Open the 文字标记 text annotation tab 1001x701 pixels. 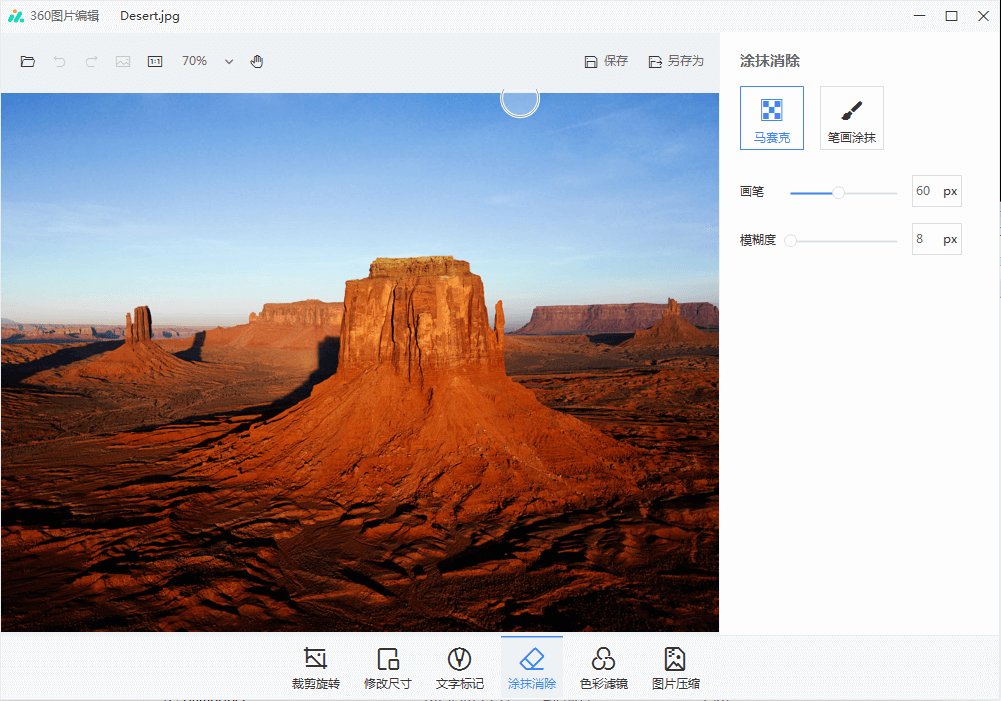click(x=460, y=668)
